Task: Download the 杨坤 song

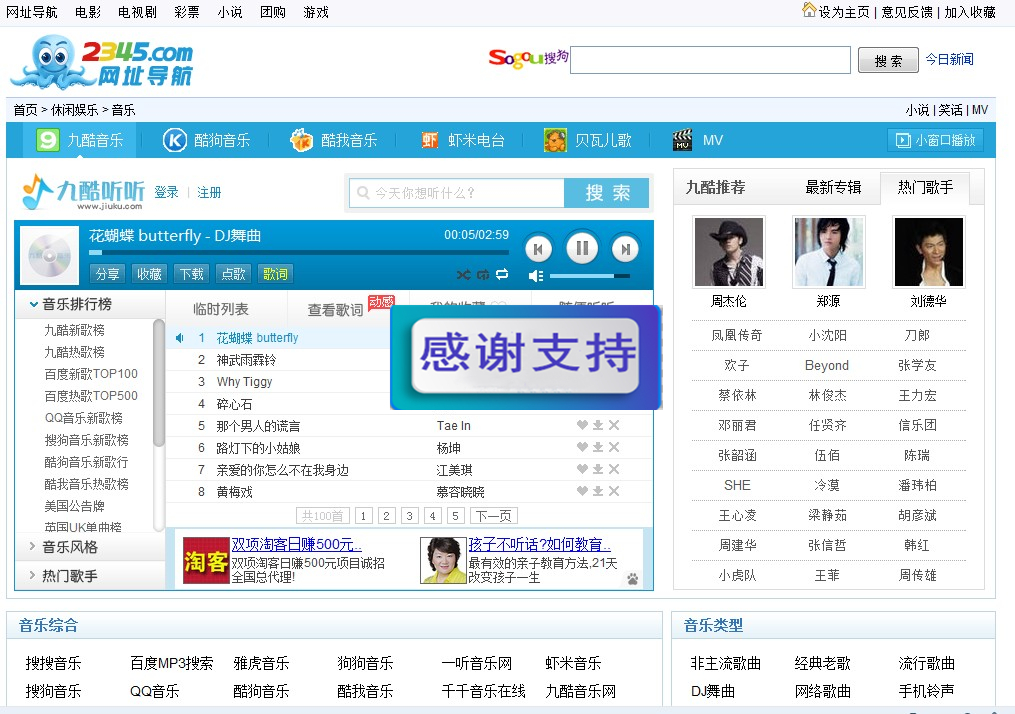Action: (x=598, y=447)
